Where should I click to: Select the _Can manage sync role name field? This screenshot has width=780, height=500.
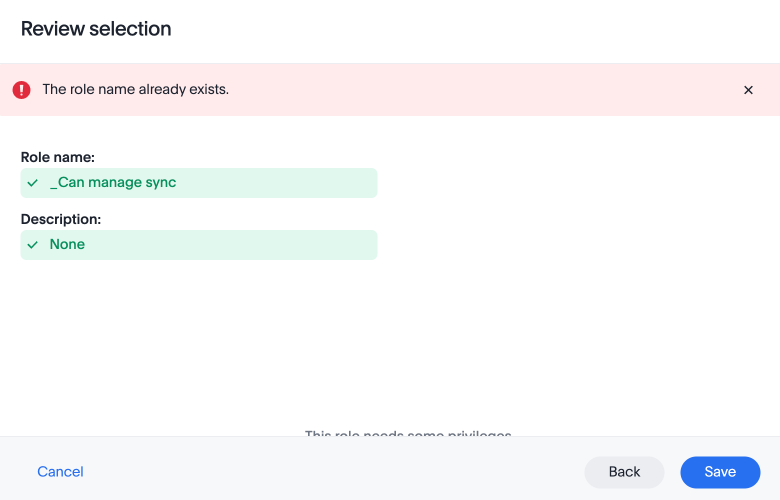[x=198, y=183]
